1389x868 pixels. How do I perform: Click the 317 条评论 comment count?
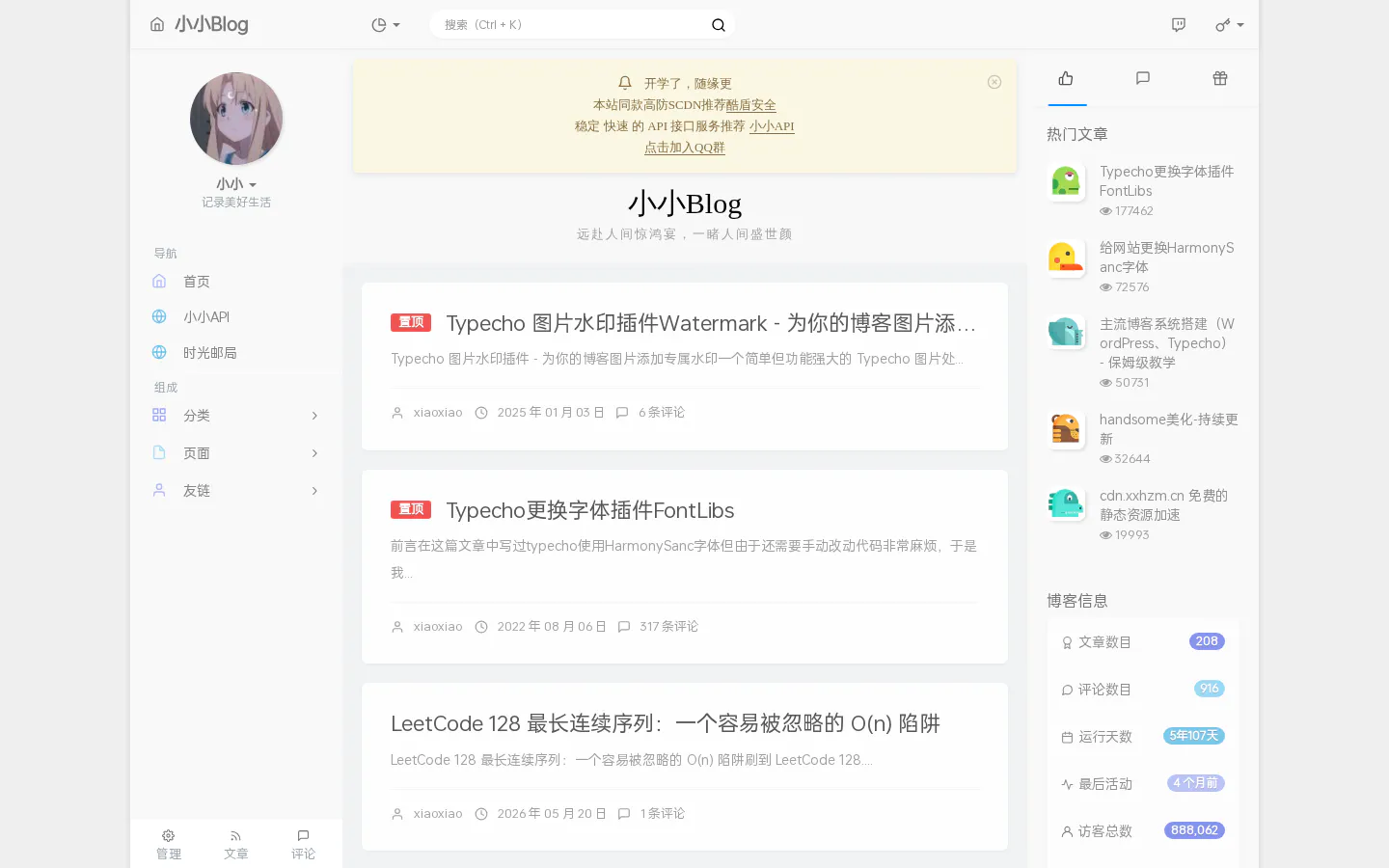668,627
